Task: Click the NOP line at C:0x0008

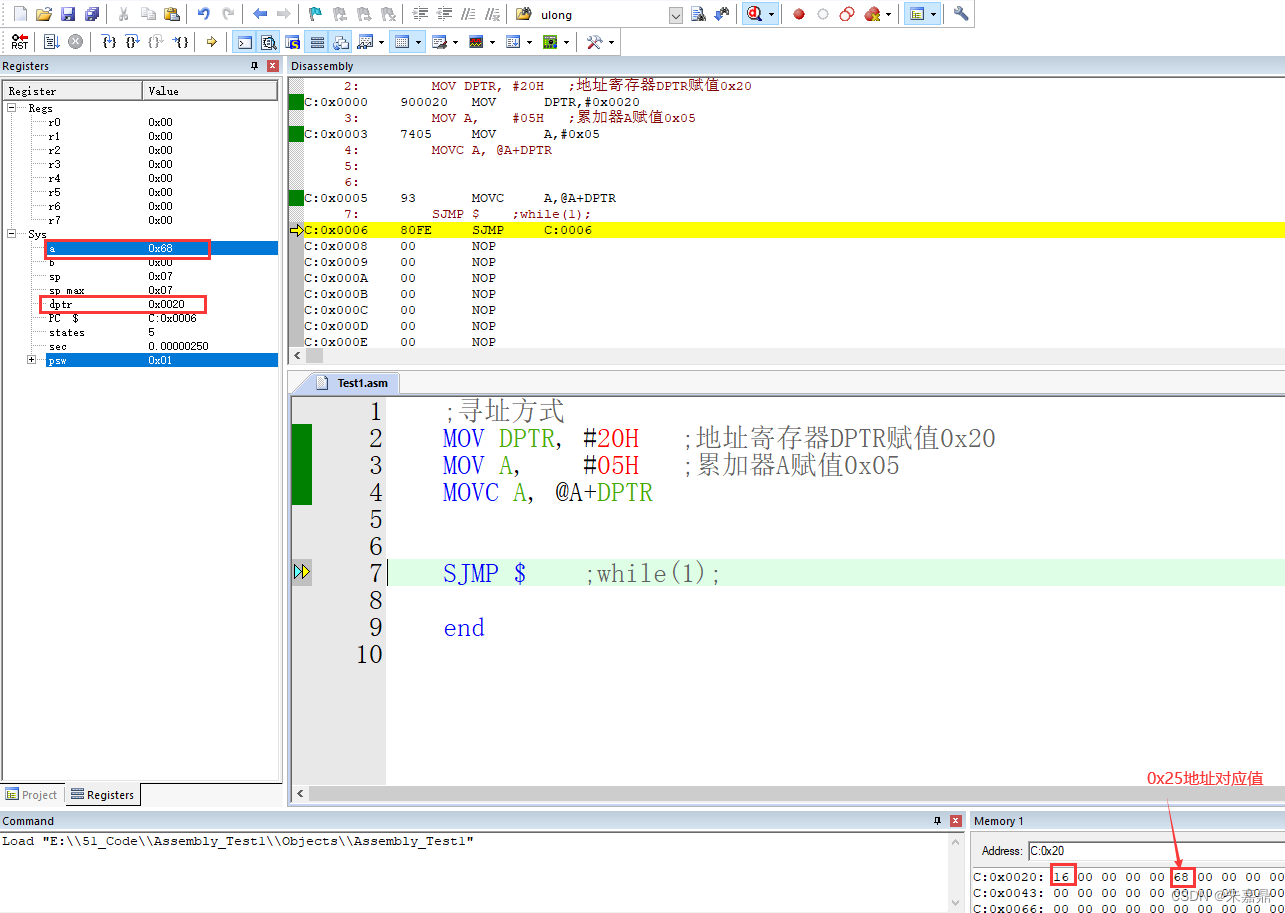Action: [794, 246]
